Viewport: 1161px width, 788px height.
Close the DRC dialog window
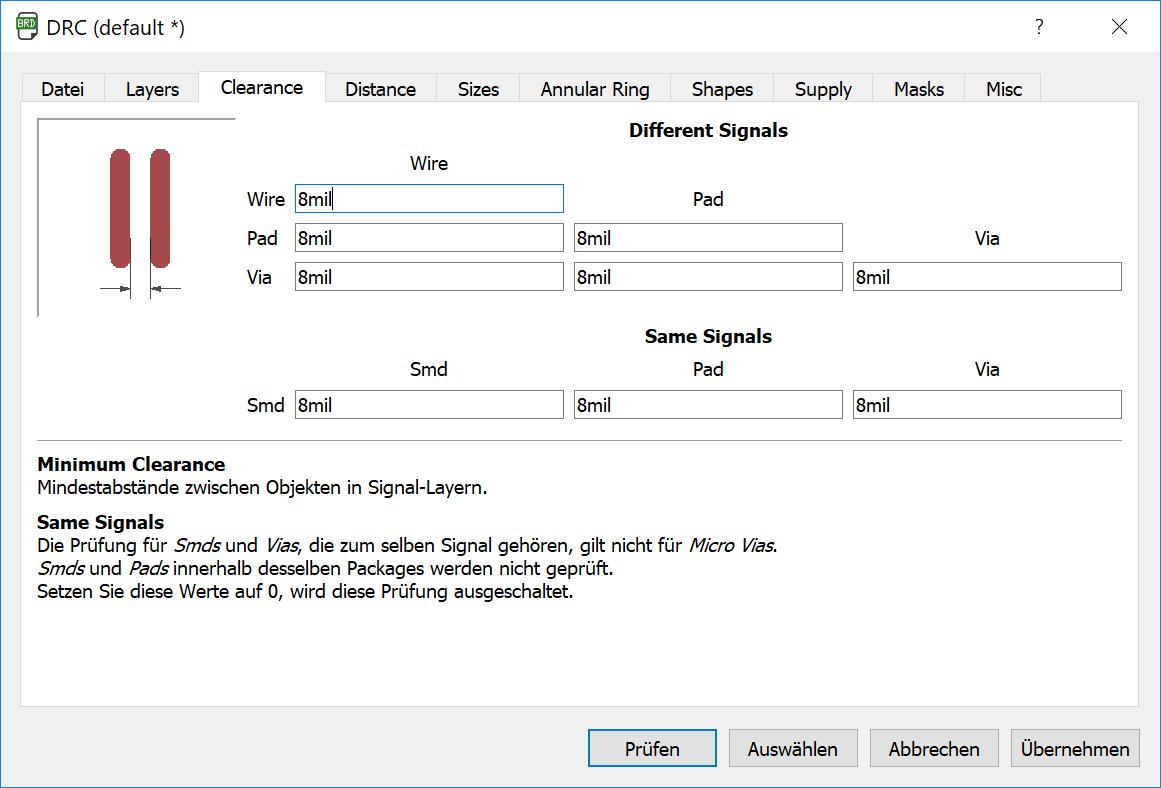[x=1119, y=27]
